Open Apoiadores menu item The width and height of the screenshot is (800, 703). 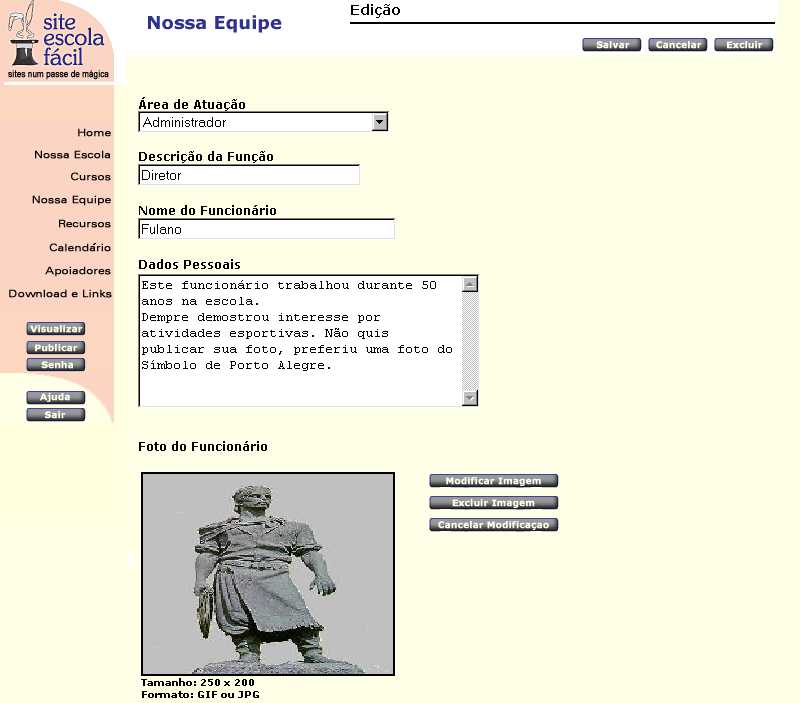point(78,270)
